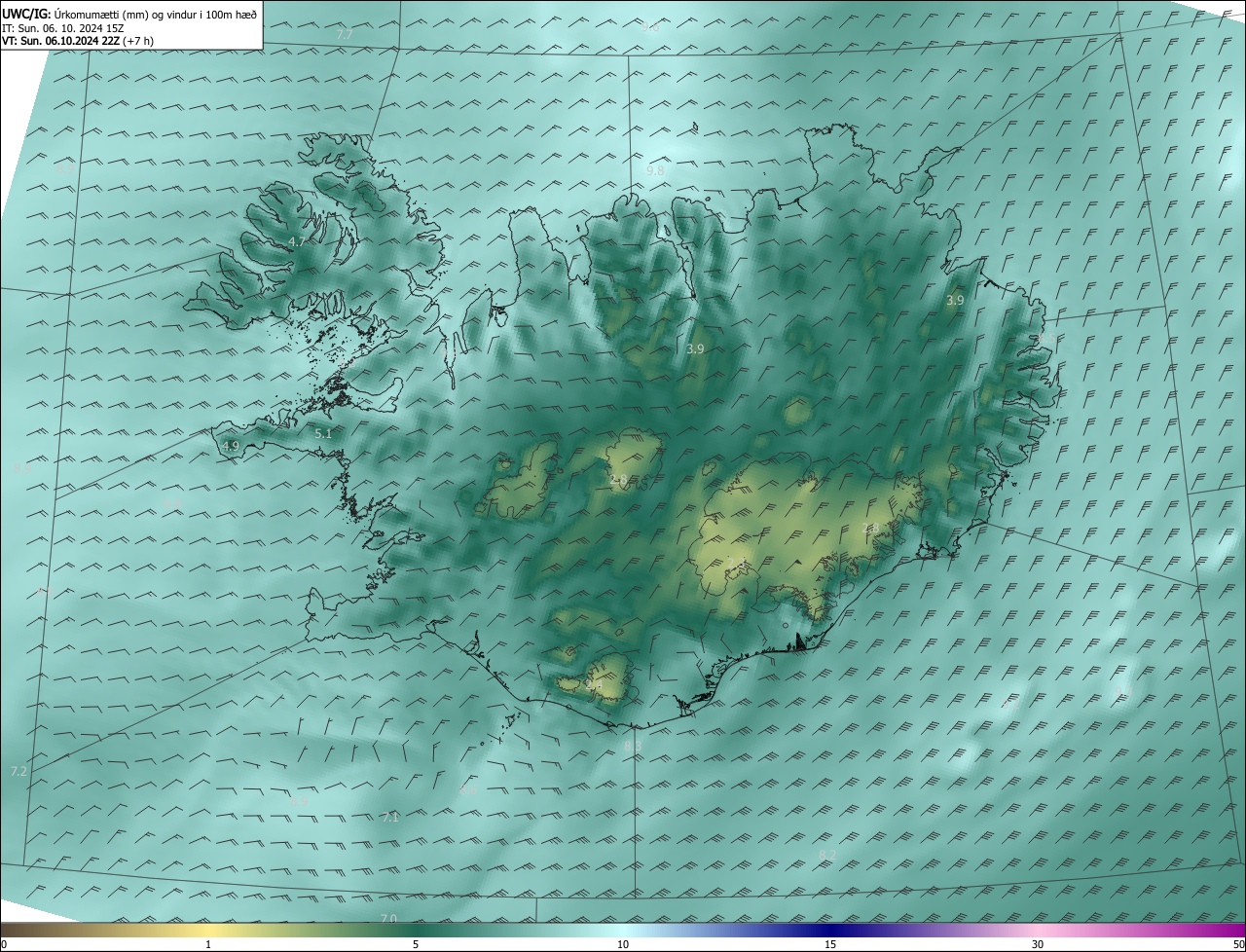Screen dimensions: 1246x952
Task: Click the 2.4 value on the southern glacier
Action: [594, 686]
